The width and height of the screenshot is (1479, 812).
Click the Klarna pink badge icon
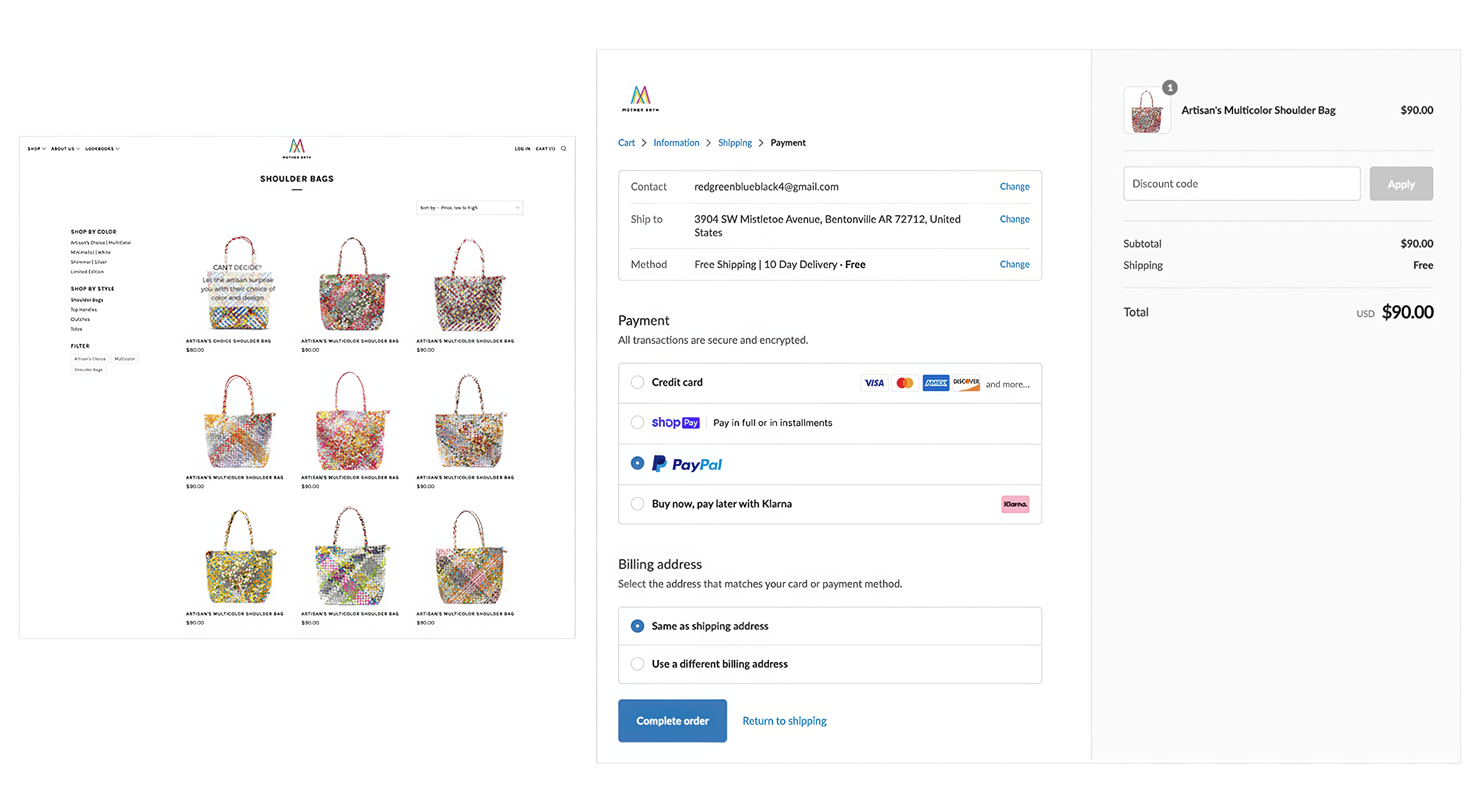(x=1015, y=504)
